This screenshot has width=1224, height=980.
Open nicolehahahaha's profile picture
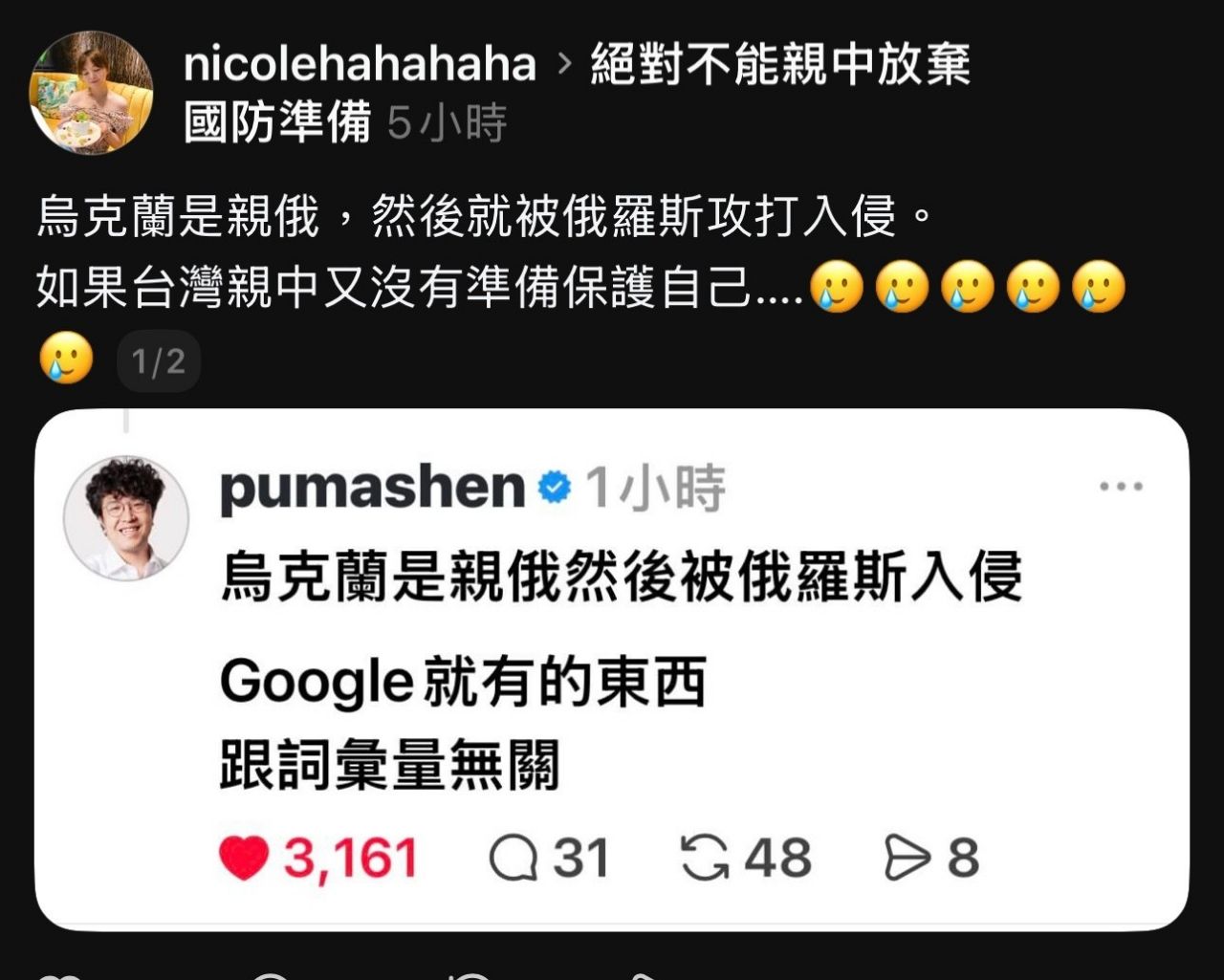click(x=92, y=92)
